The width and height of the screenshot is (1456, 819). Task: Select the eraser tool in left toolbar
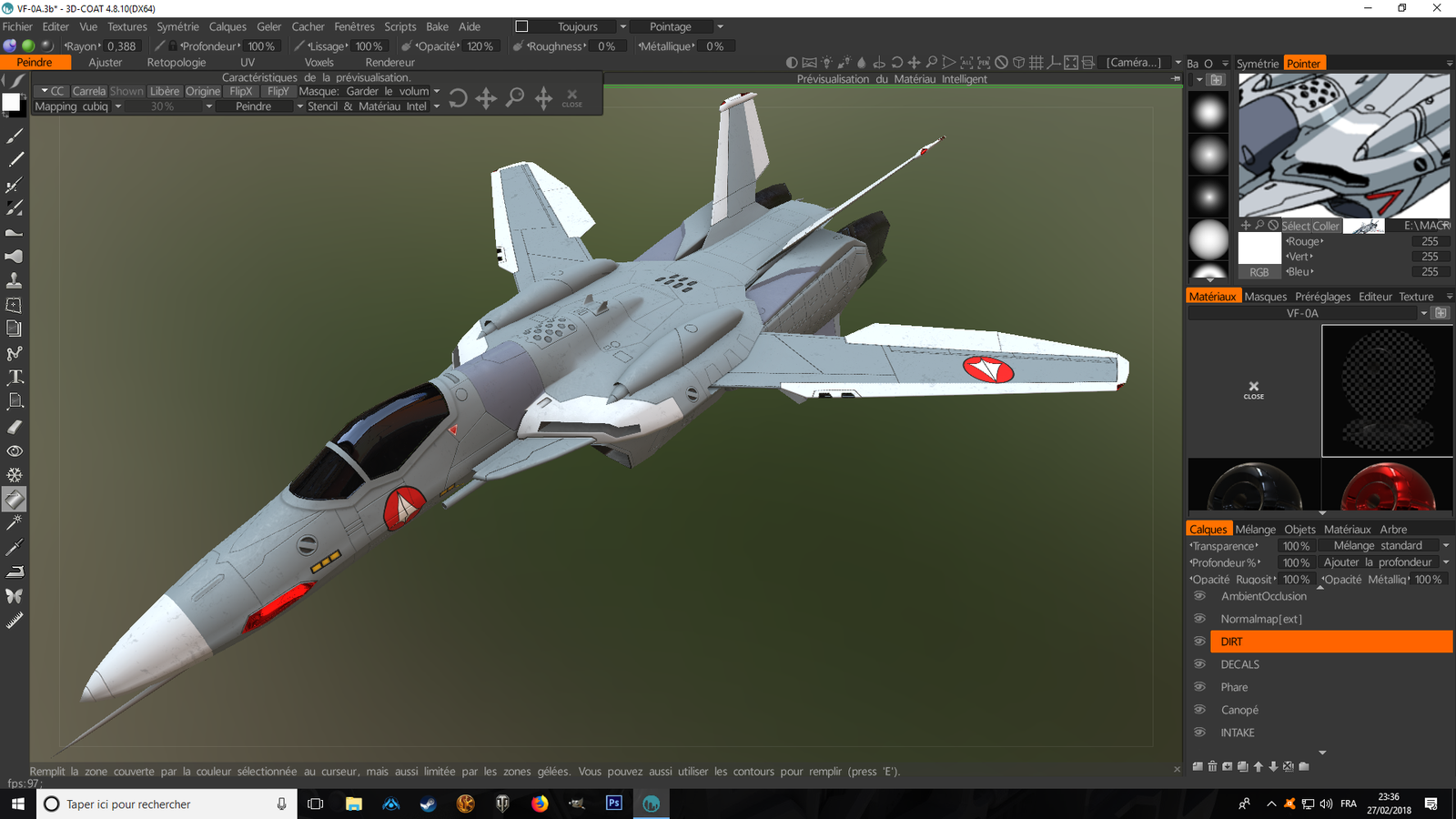click(x=15, y=426)
